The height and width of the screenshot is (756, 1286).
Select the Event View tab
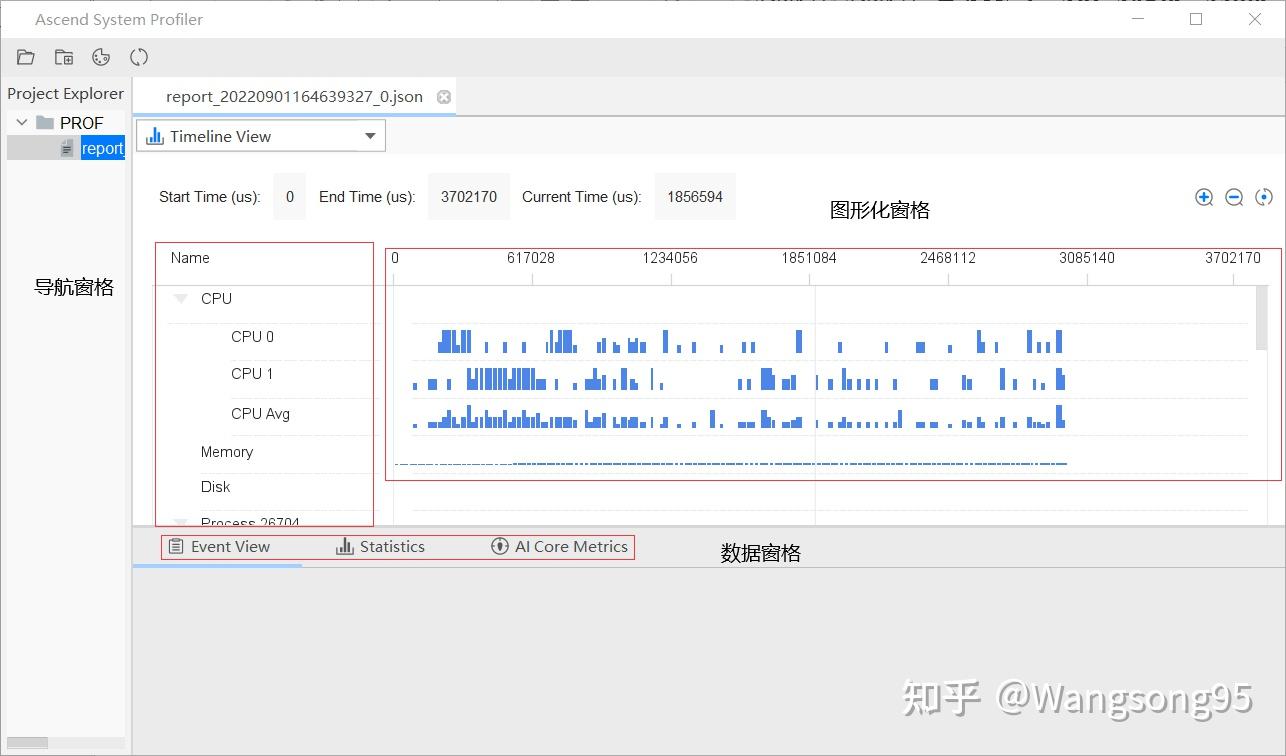click(x=231, y=546)
